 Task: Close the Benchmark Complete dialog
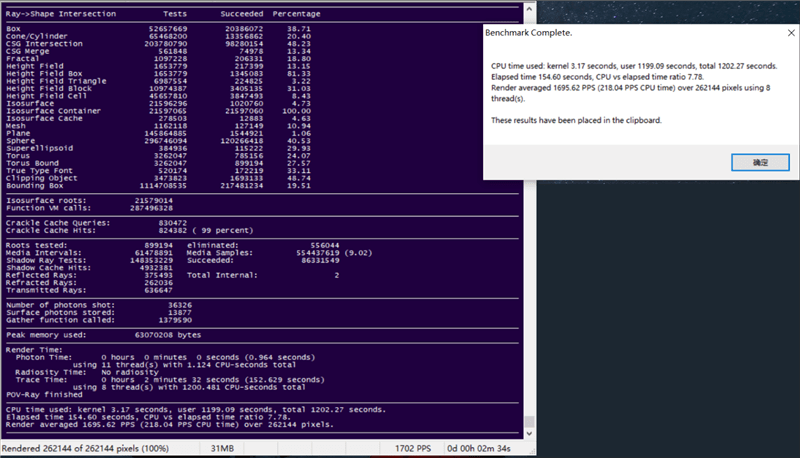(x=791, y=33)
